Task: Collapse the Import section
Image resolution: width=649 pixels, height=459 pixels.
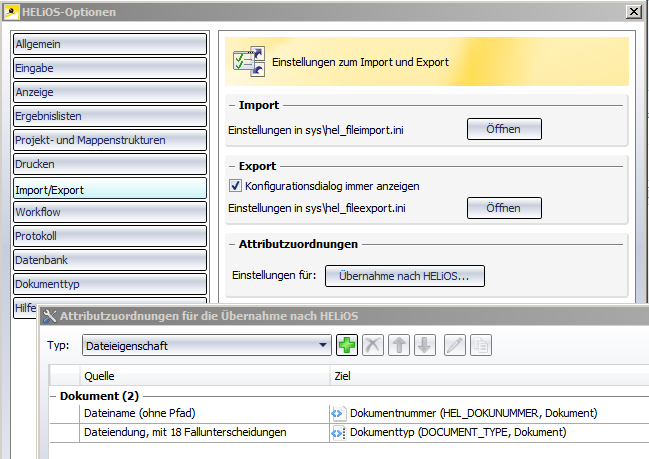Action: 232,106
